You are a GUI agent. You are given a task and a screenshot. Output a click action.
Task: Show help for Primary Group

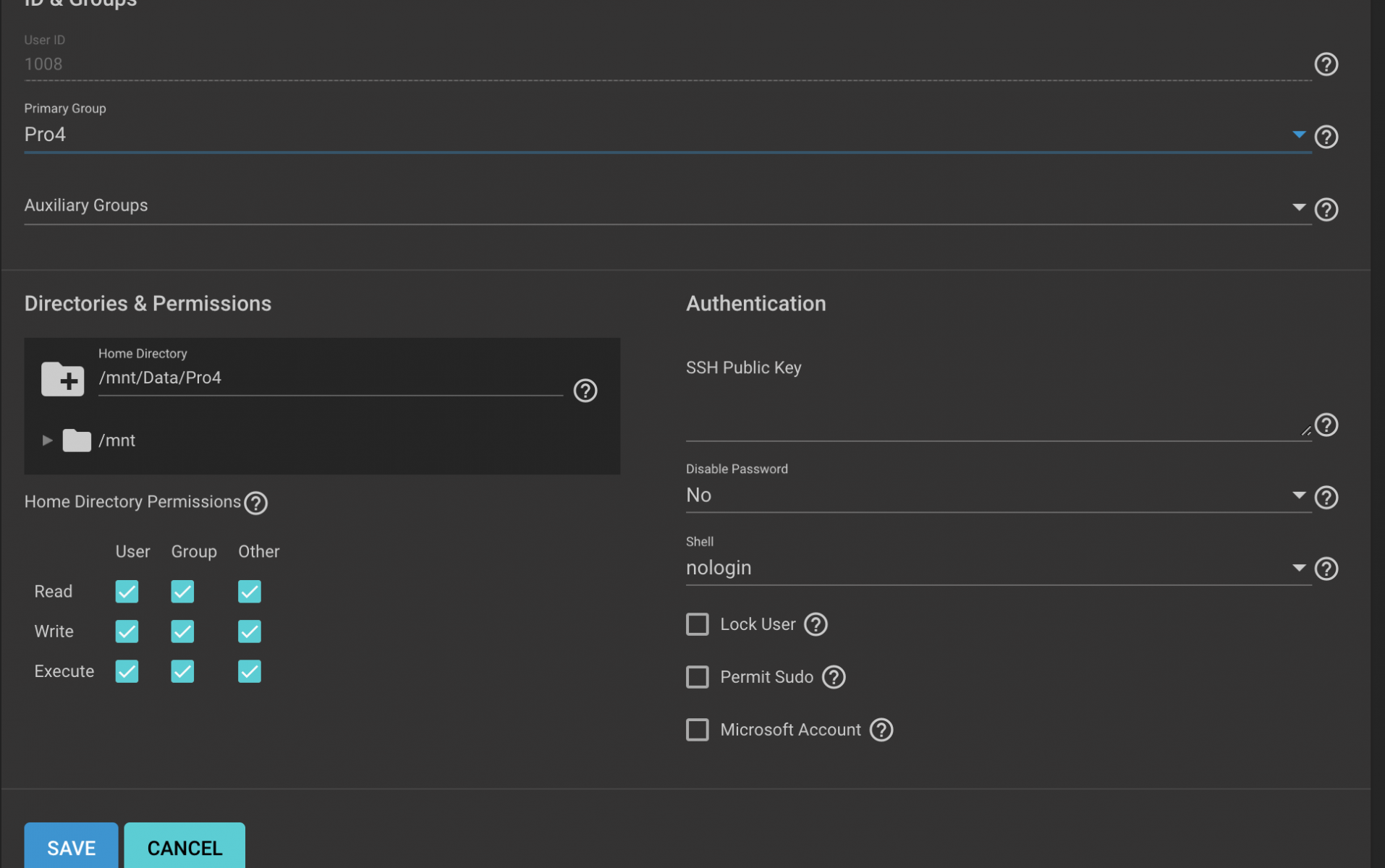(1326, 137)
